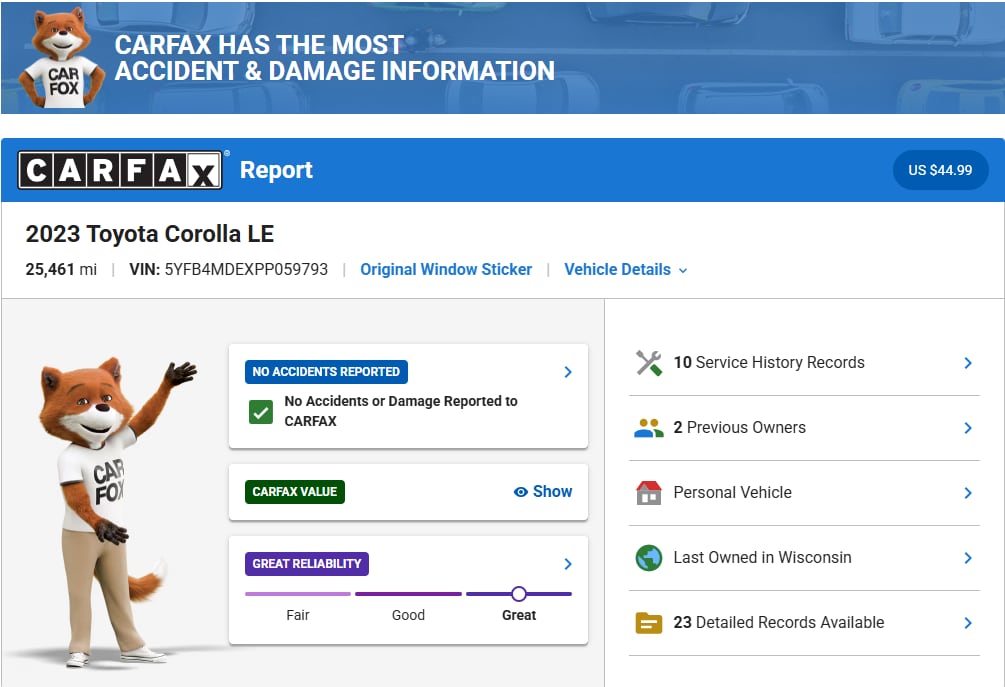Click No Accidents or Damage Reported text
Image resolution: width=1005 pixels, height=687 pixels.
coord(401,411)
